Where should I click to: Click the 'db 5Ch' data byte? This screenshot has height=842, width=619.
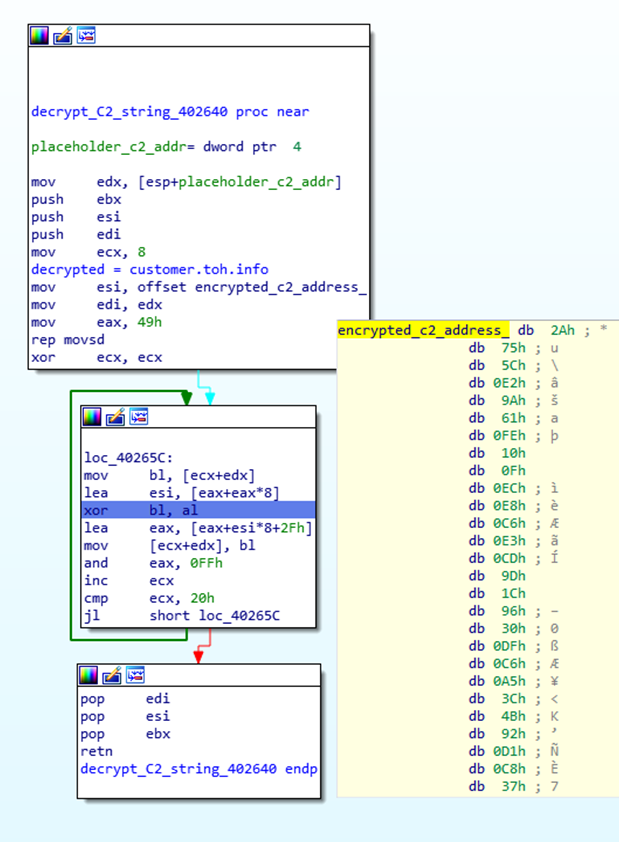[x=513, y=365]
